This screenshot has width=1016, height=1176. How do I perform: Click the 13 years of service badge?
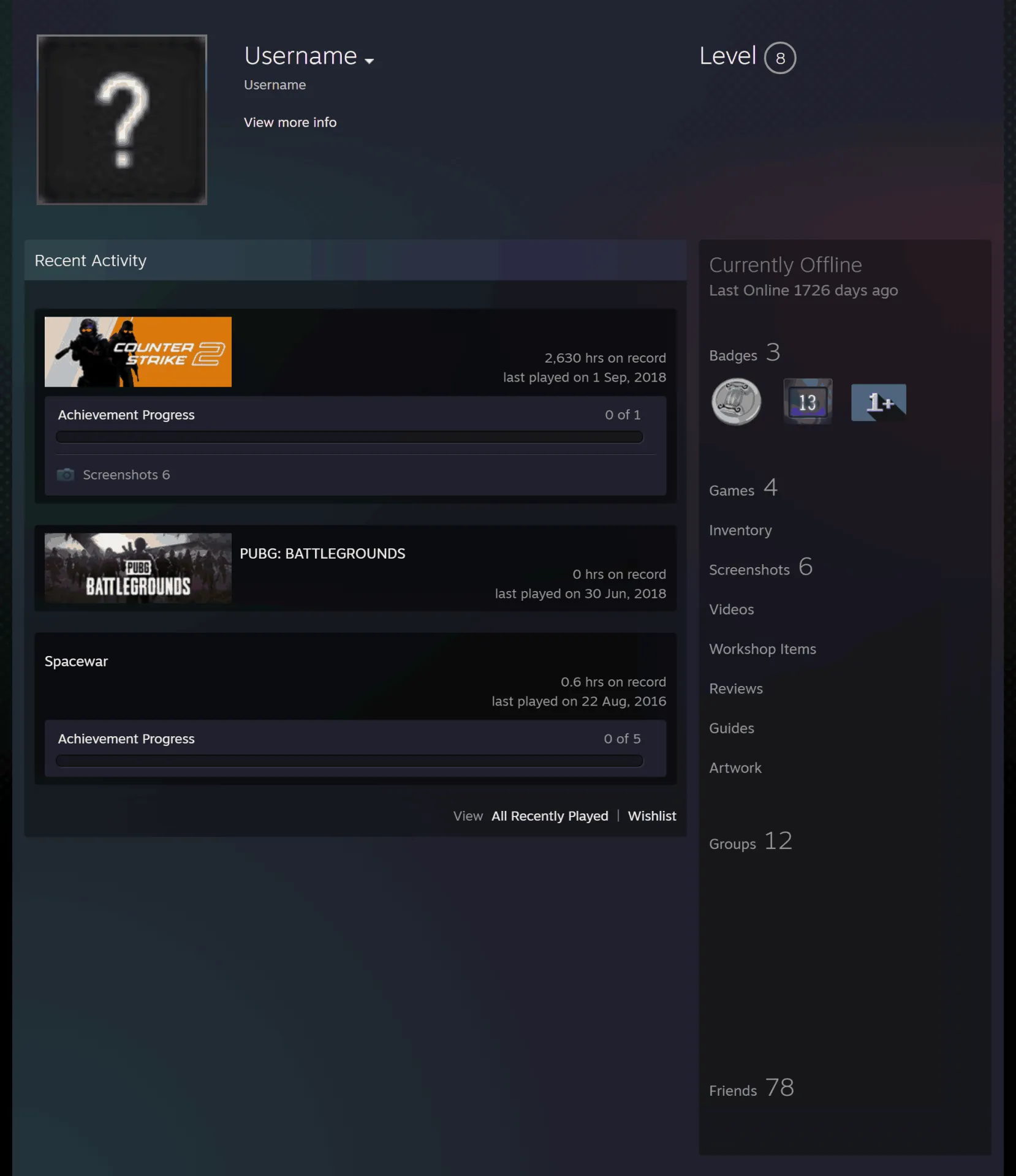coord(808,402)
